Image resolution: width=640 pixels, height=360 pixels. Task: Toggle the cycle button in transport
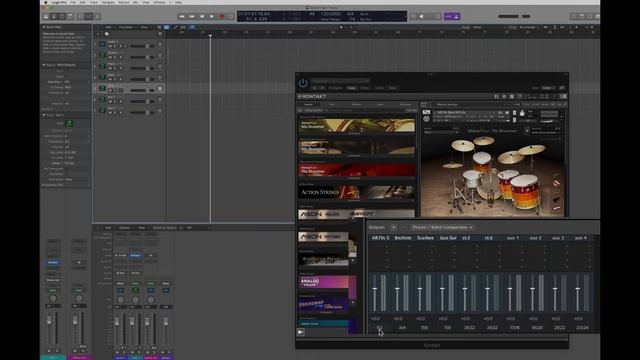[x=231, y=16]
